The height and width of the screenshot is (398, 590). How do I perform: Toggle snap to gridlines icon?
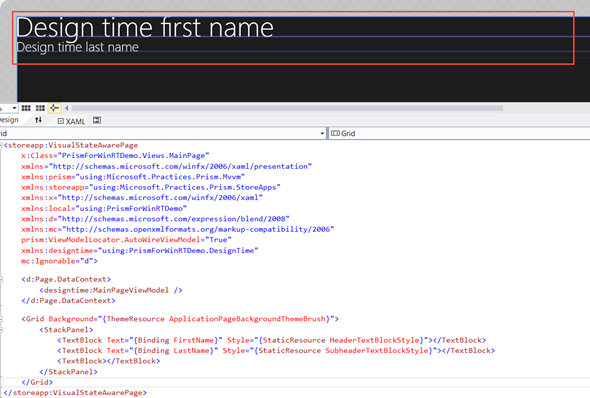[x=40, y=108]
